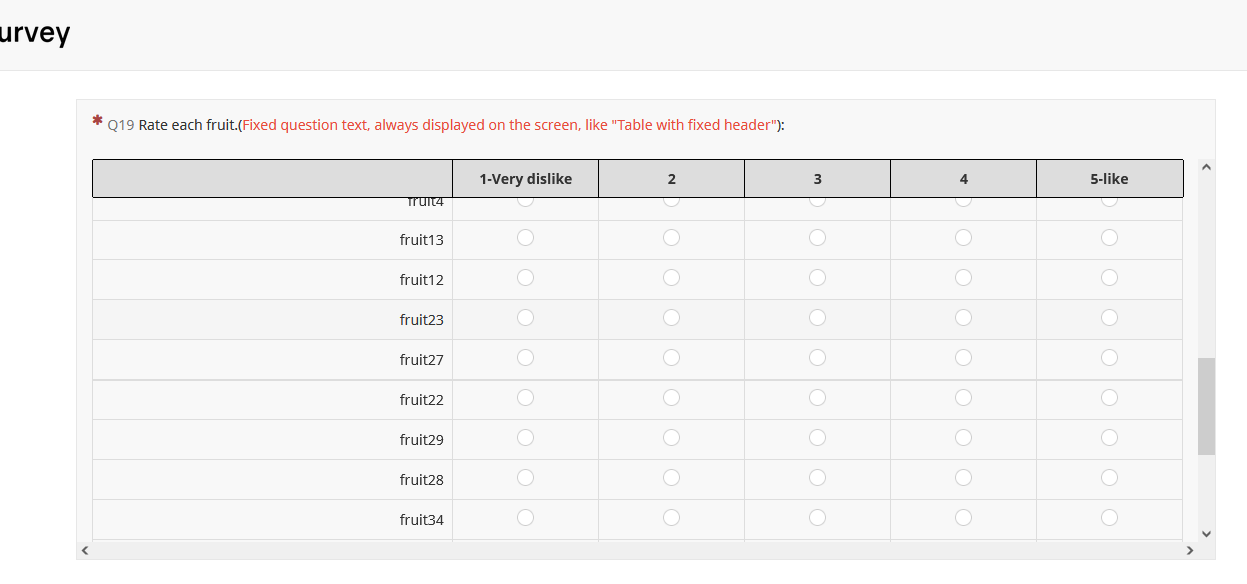
Task: Select rating 1-Very dislike for fruit13
Action: pyautogui.click(x=526, y=238)
